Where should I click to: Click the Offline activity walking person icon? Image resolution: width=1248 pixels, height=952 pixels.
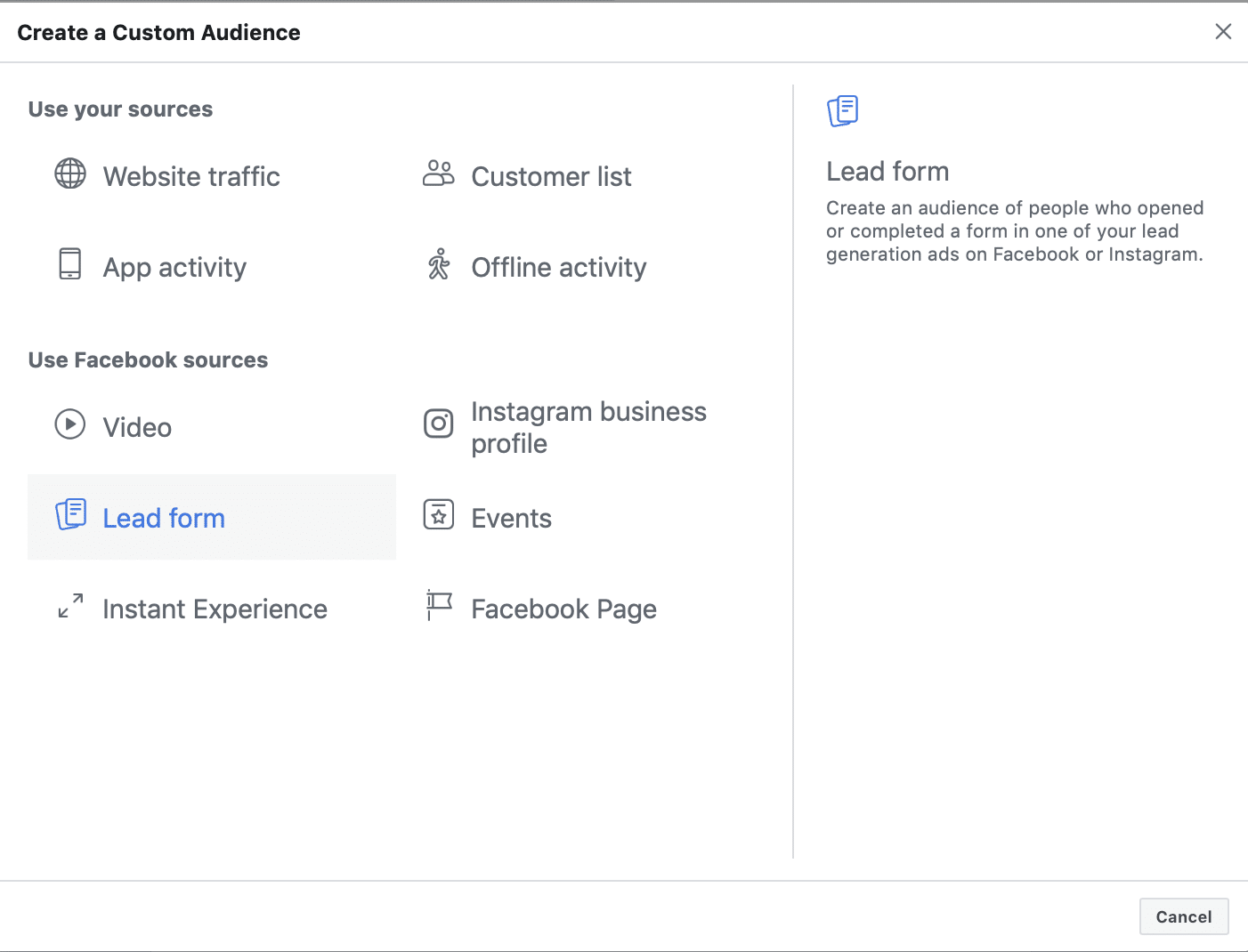[x=439, y=264]
